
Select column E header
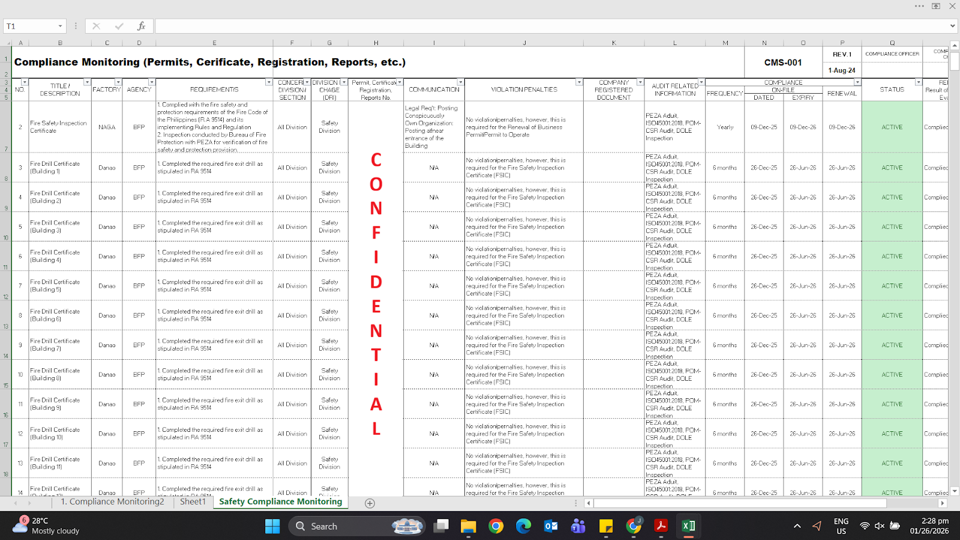coord(214,43)
